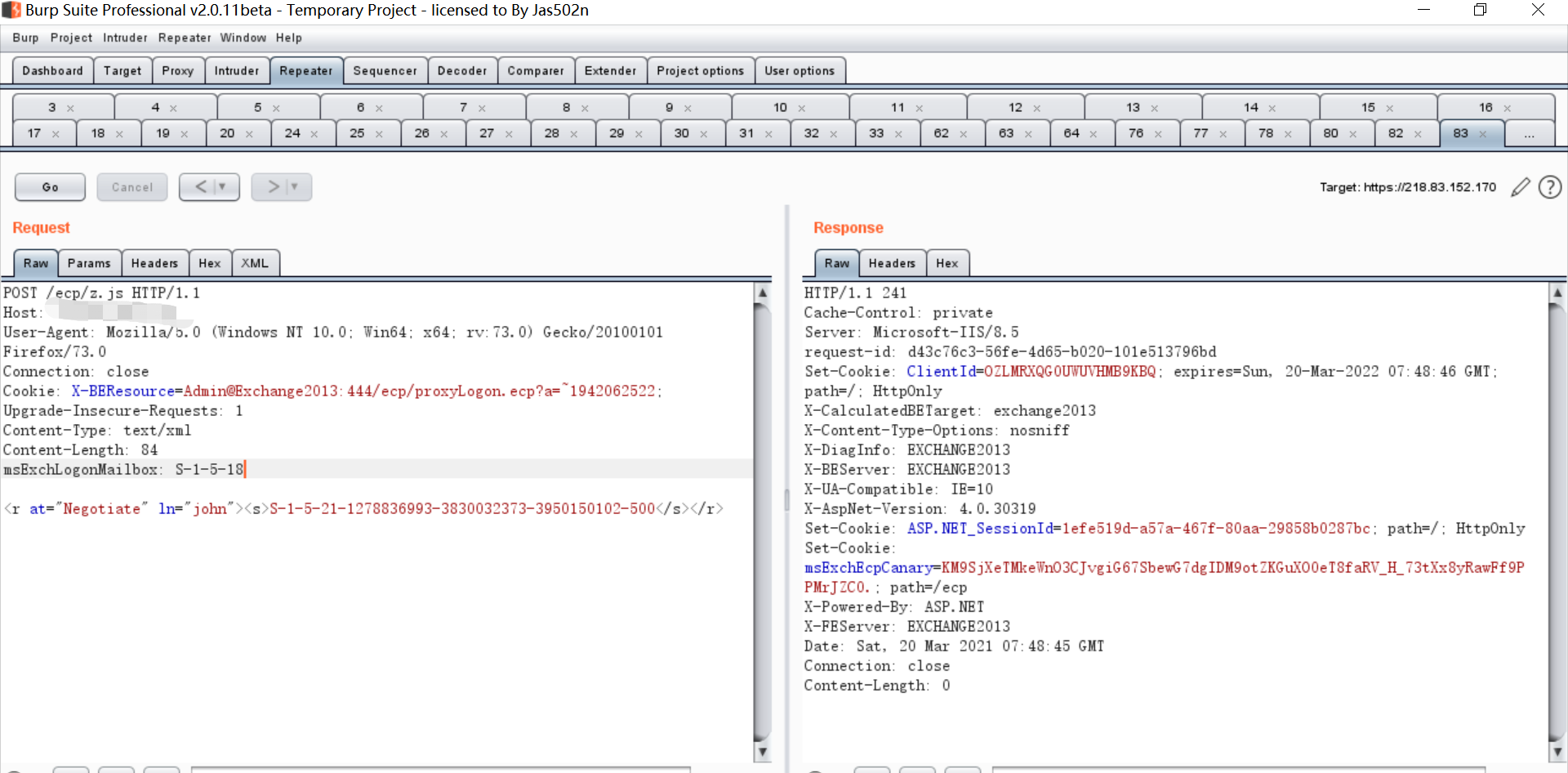Click the msExchLogonMailbox header line
Image resolution: width=1568 pixels, height=773 pixels.
coord(376,469)
